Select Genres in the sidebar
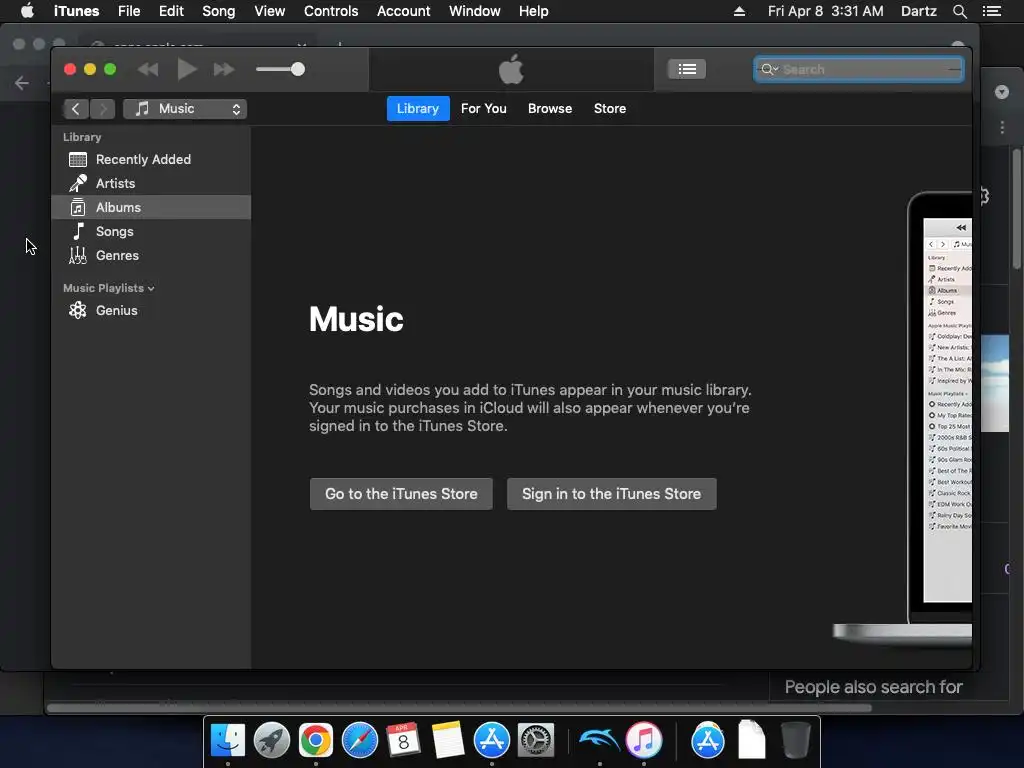Viewport: 1024px width, 768px height. point(151,255)
